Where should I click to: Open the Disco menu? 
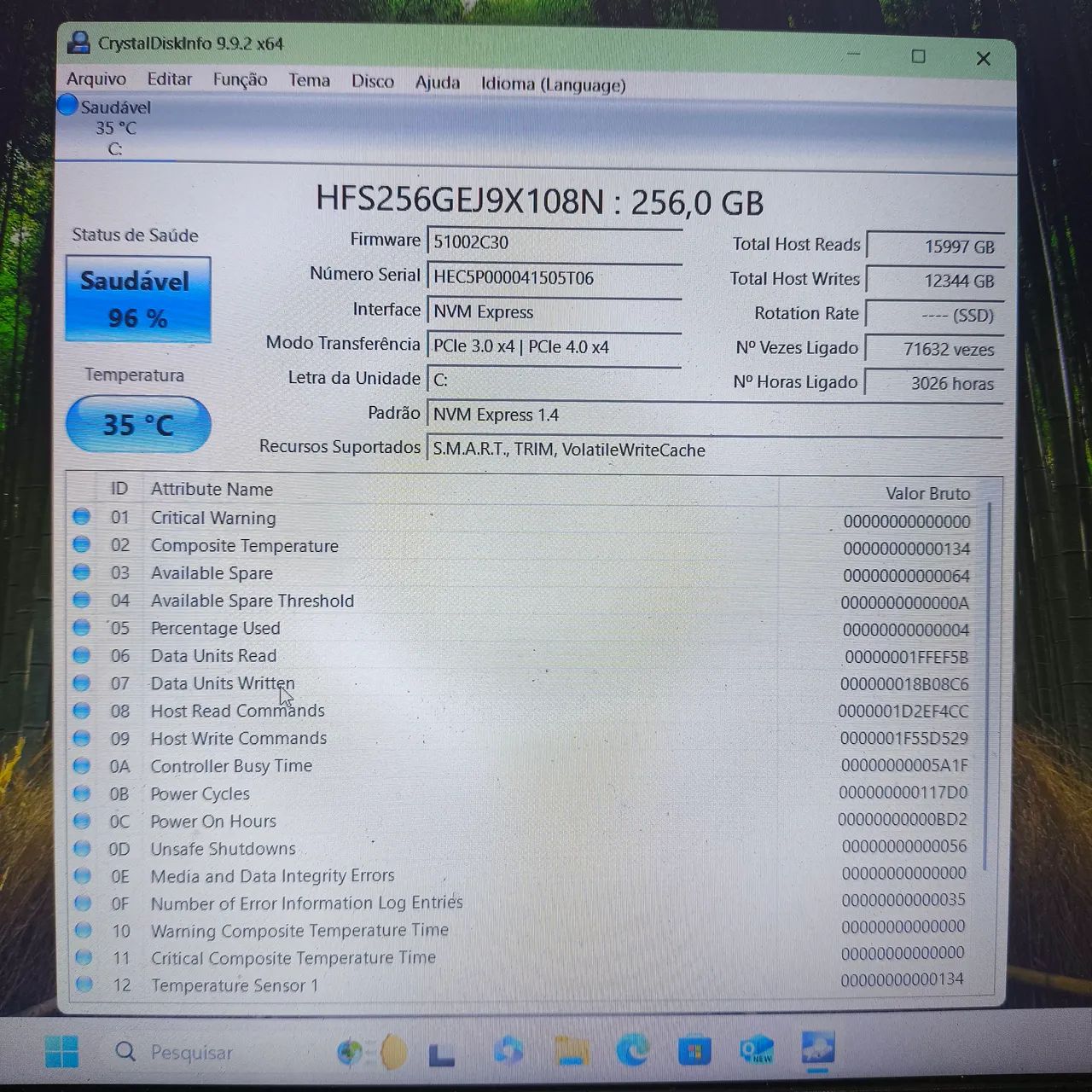(373, 81)
